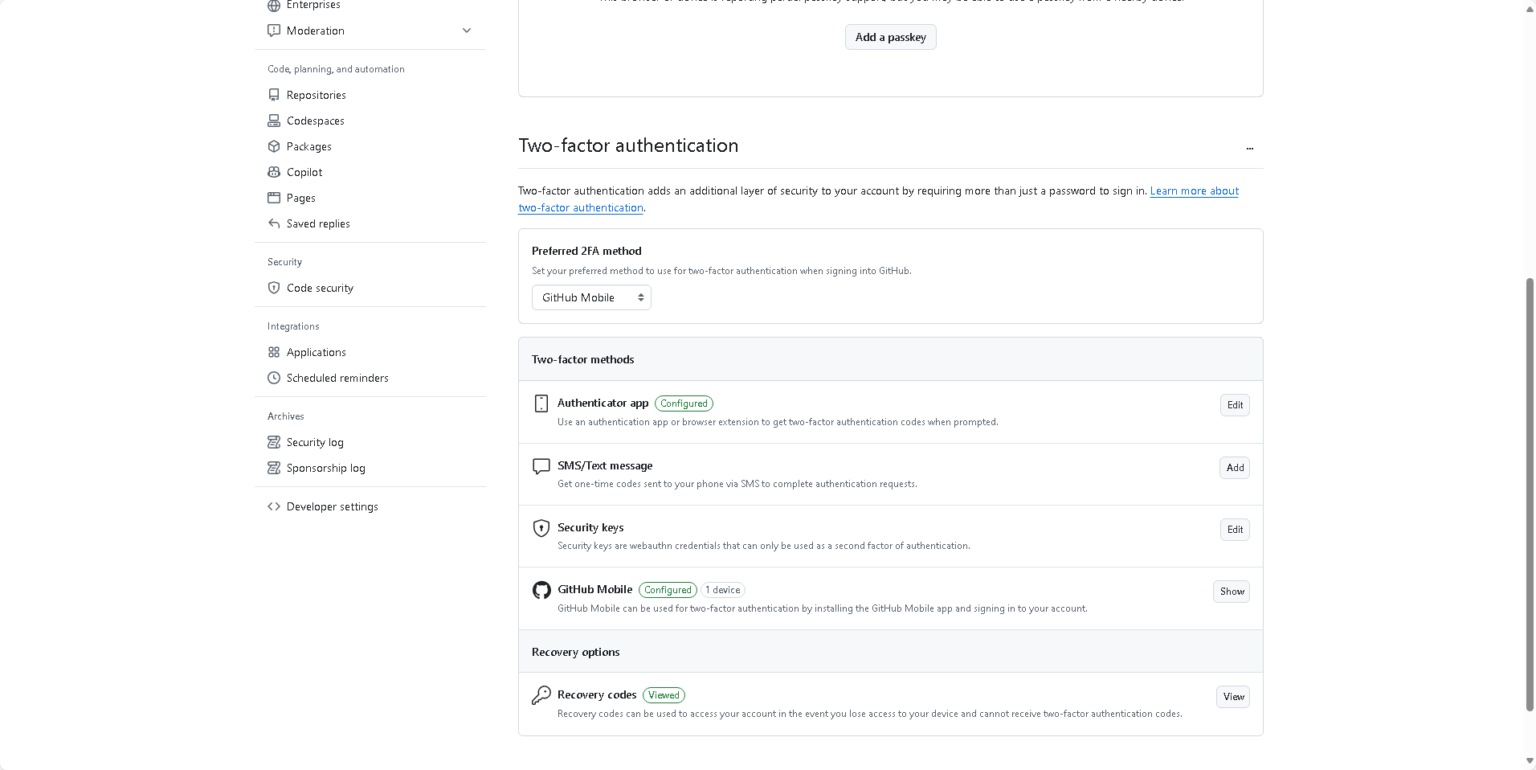
Task: Click the Code security shield icon
Action: 274,288
